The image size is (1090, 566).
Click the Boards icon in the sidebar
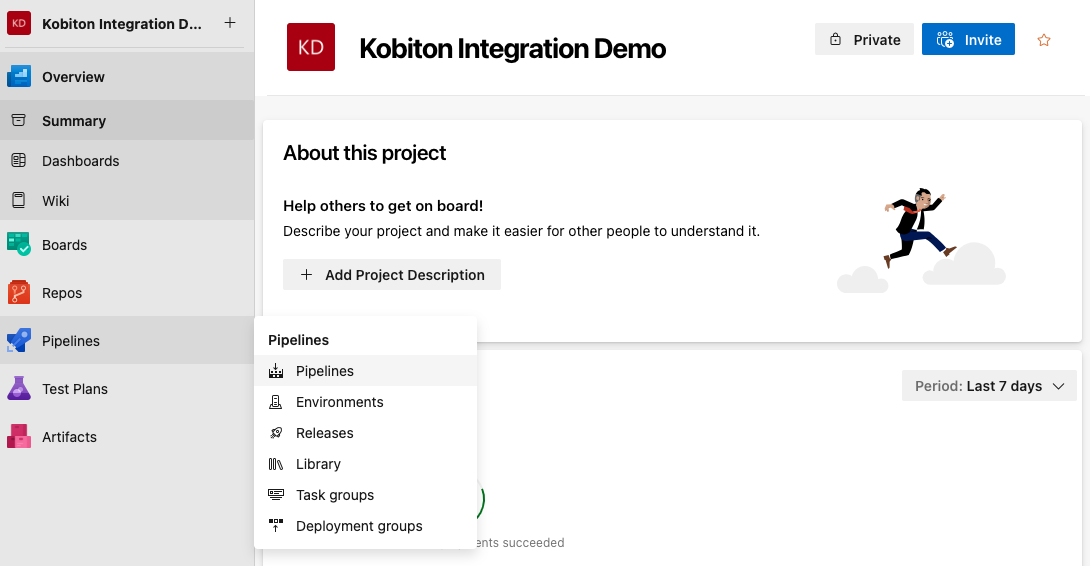pyautogui.click(x=19, y=244)
